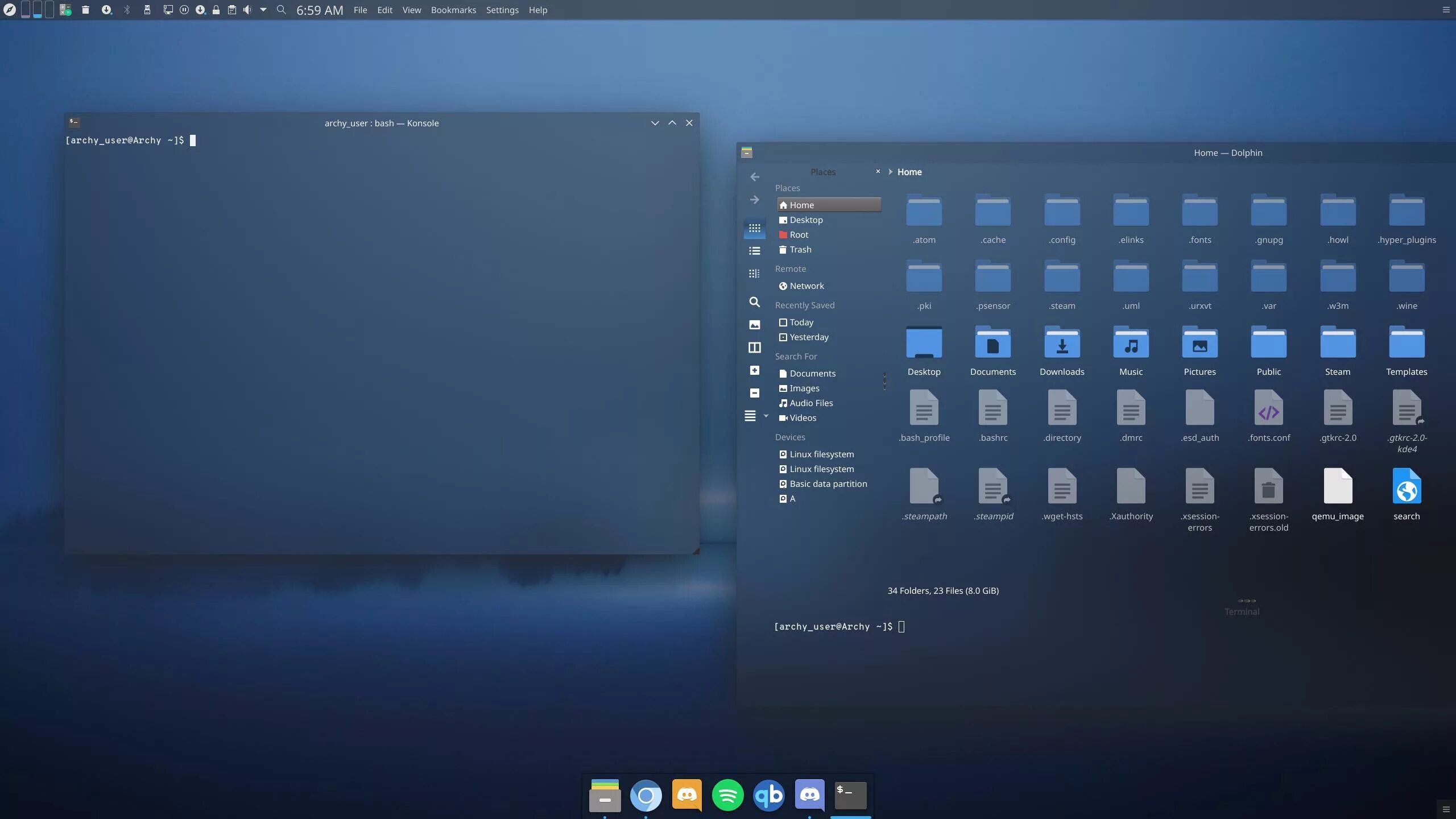Viewport: 1456px width, 819px height.
Task: Open the Settings menu in top panel
Action: click(x=502, y=10)
